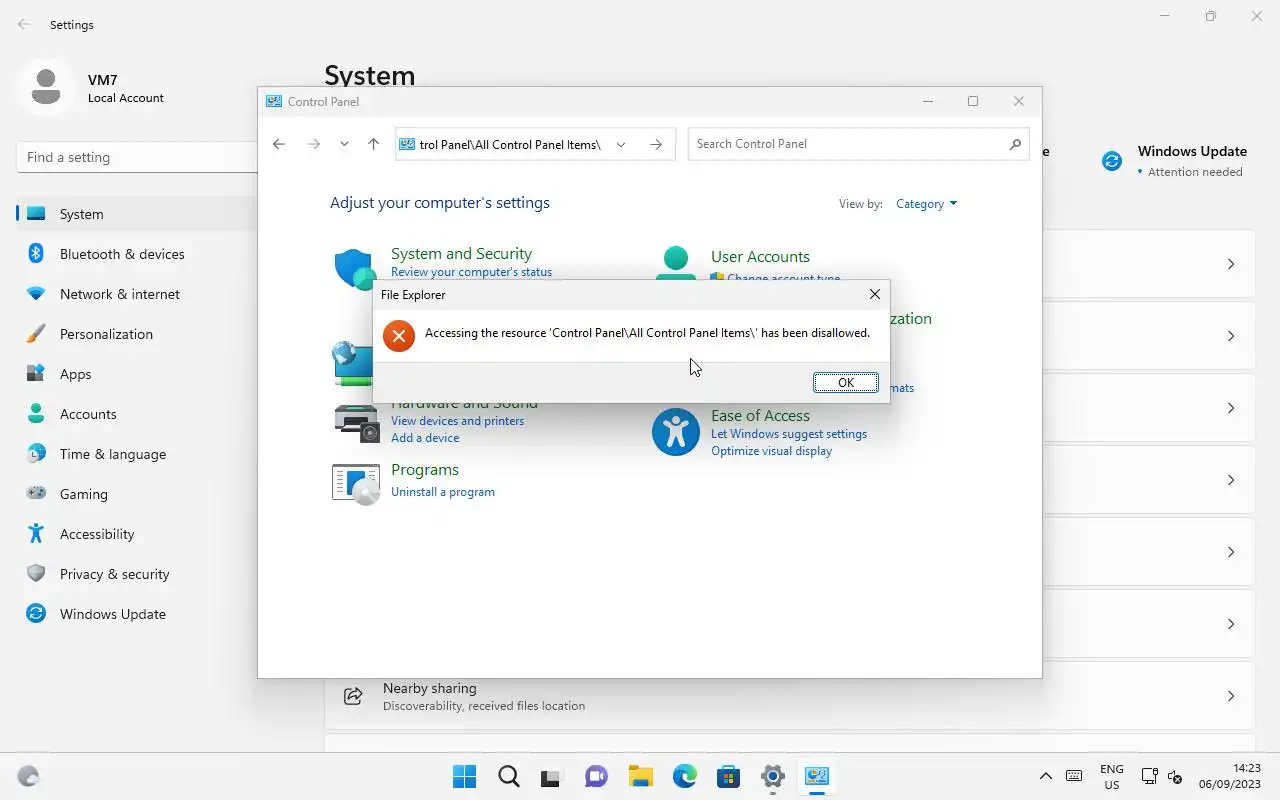Open the View by Category dropdown
The width and height of the screenshot is (1280, 800).
click(x=926, y=204)
